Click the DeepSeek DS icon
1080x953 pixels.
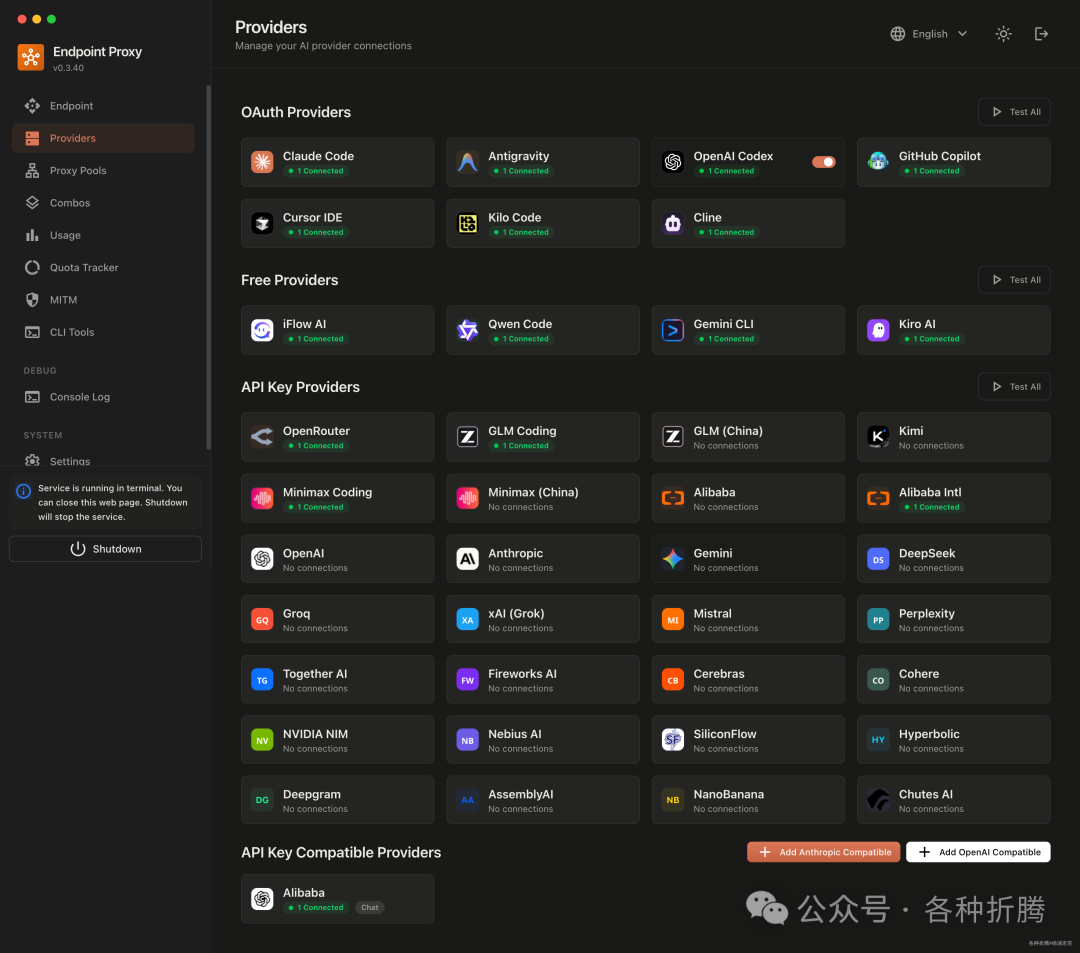[878, 558]
